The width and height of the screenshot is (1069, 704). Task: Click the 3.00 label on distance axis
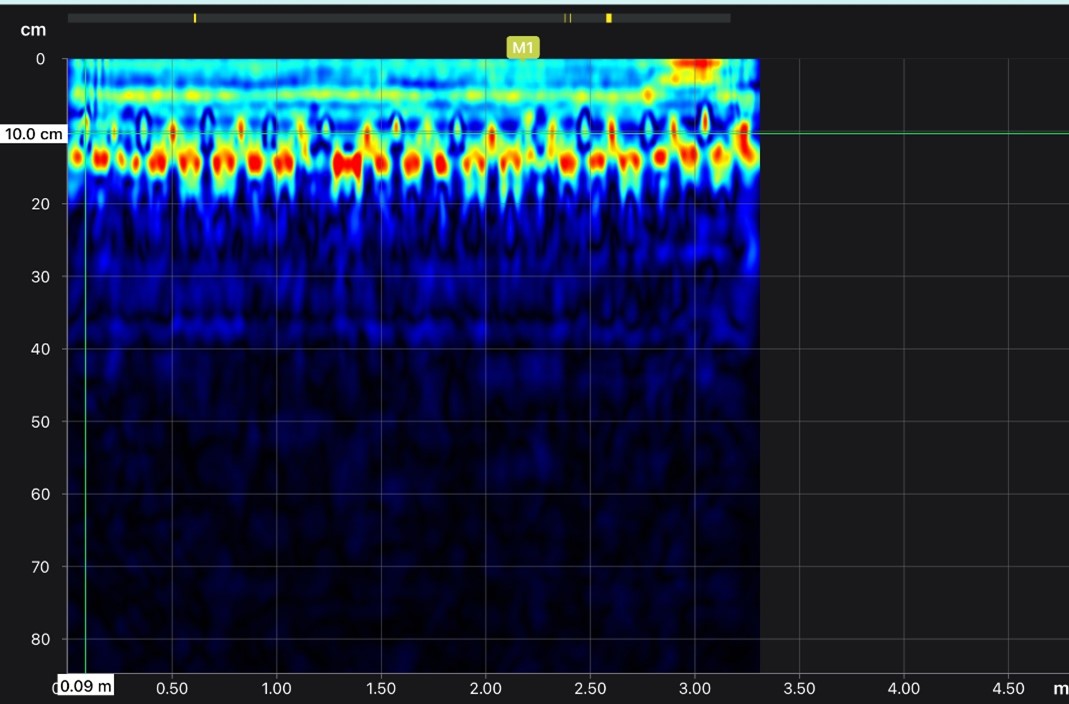(694, 689)
